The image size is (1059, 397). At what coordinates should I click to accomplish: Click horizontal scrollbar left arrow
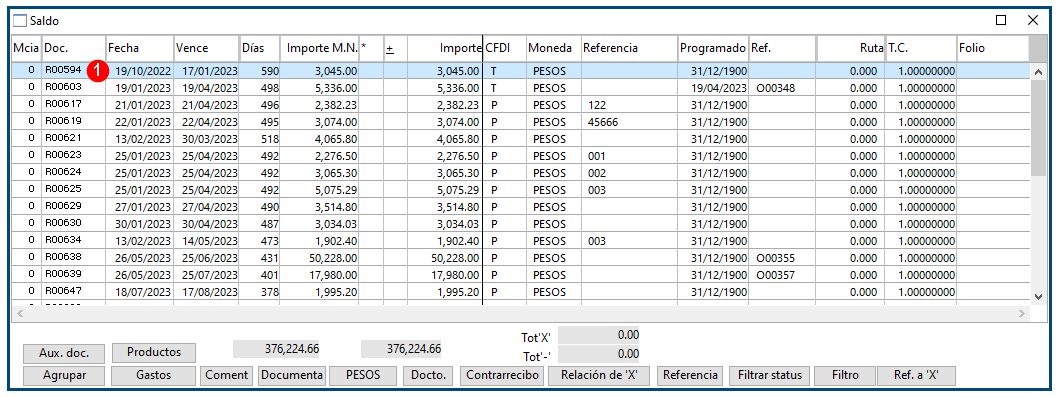pyautogui.click(x=20, y=314)
